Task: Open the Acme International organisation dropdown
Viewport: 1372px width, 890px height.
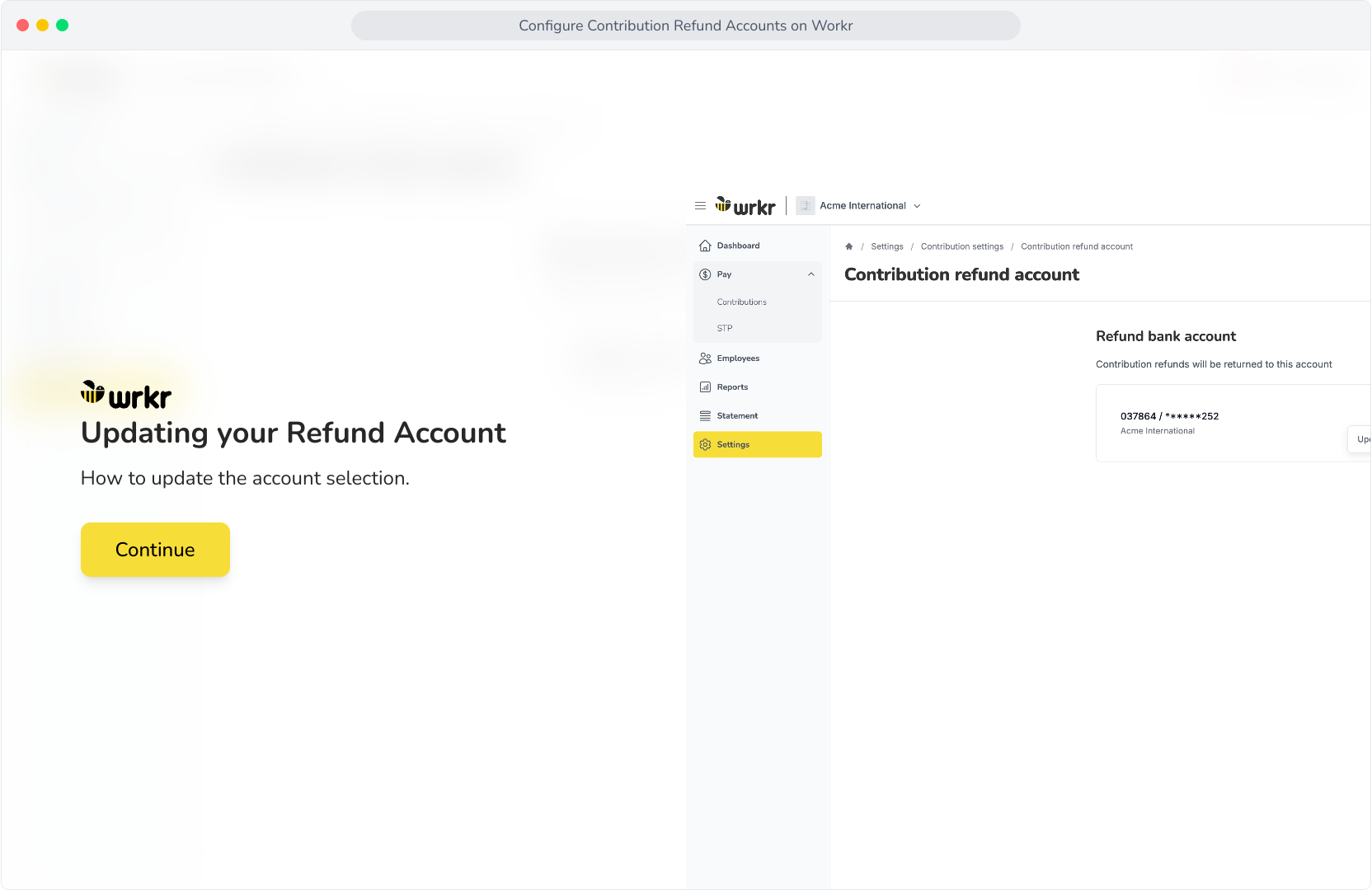Action: [870, 206]
